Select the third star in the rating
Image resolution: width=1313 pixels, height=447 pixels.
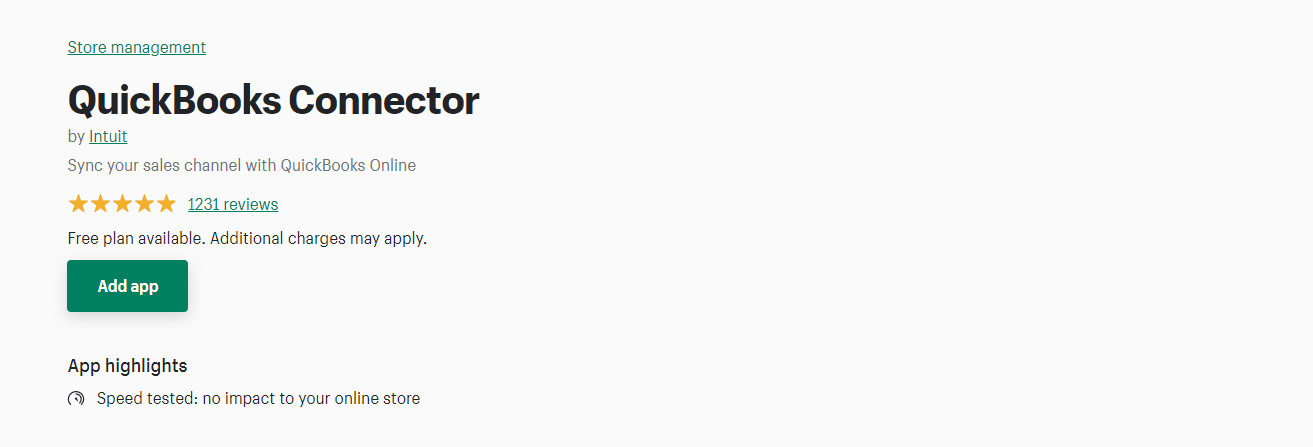122,204
